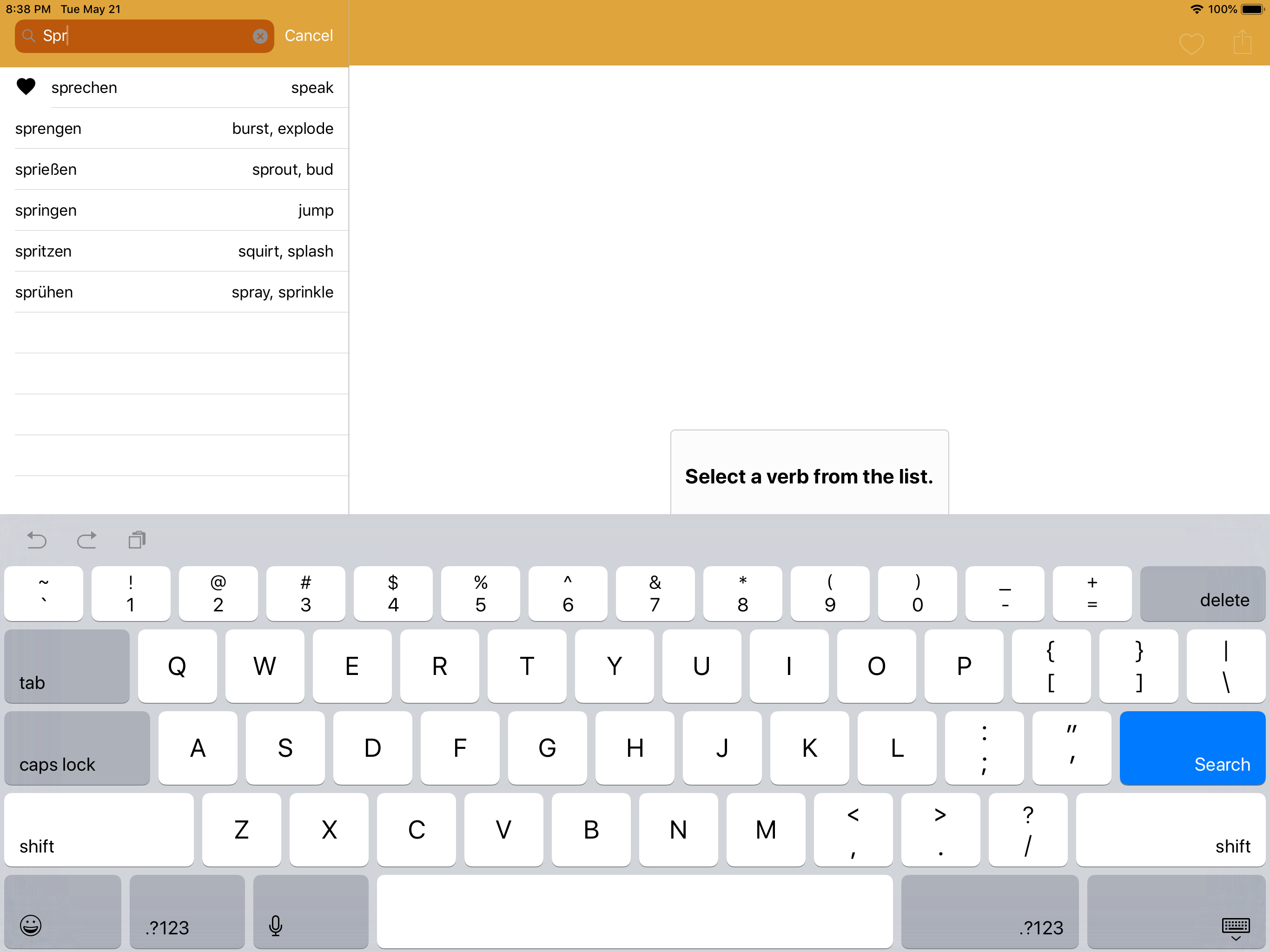The image size is (1270, 952).
Task: Select the verb sprengen
Action: (x=174, y=129)
